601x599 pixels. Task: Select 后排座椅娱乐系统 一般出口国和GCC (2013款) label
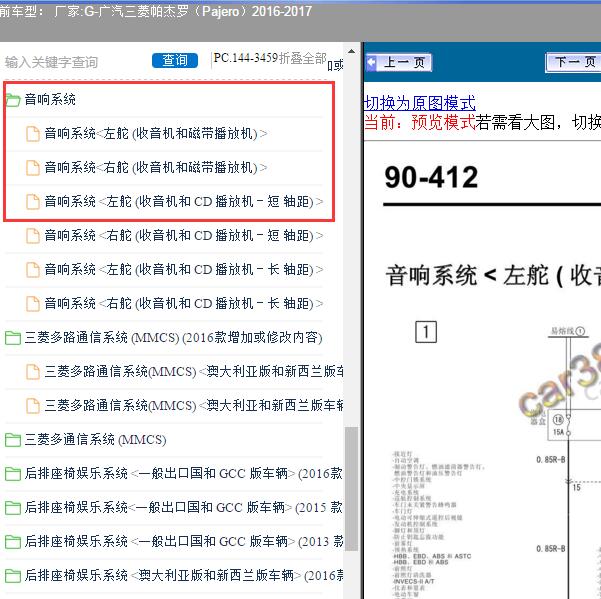184,541
